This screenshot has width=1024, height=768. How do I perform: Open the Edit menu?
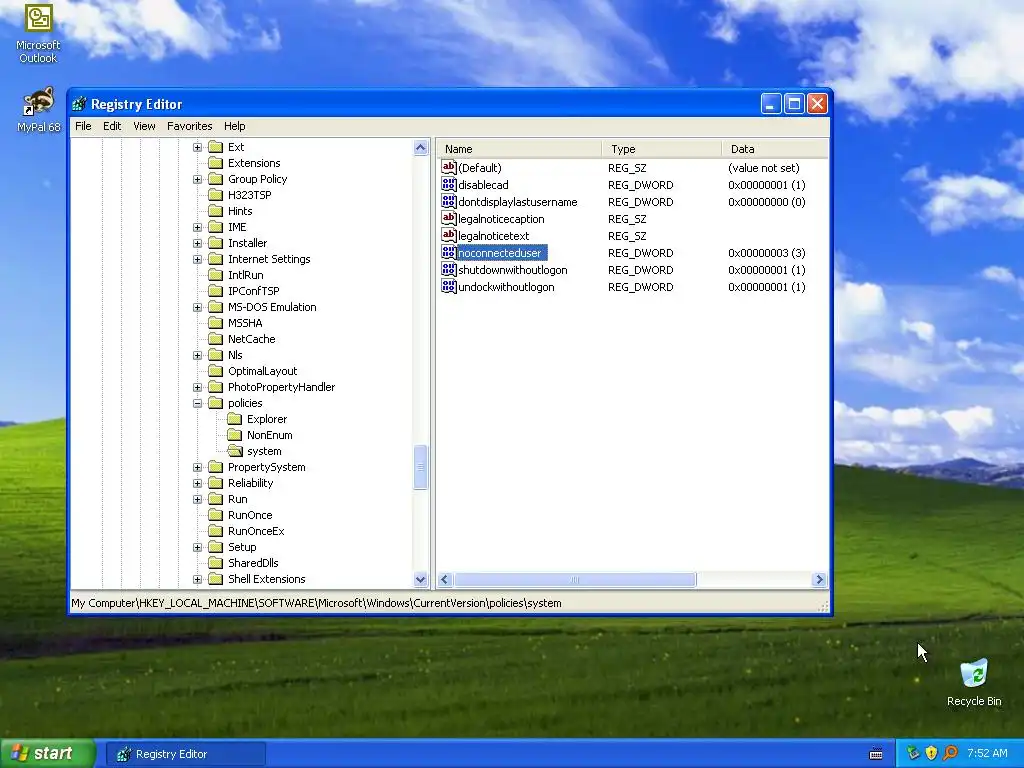click(x=112, y=126)
